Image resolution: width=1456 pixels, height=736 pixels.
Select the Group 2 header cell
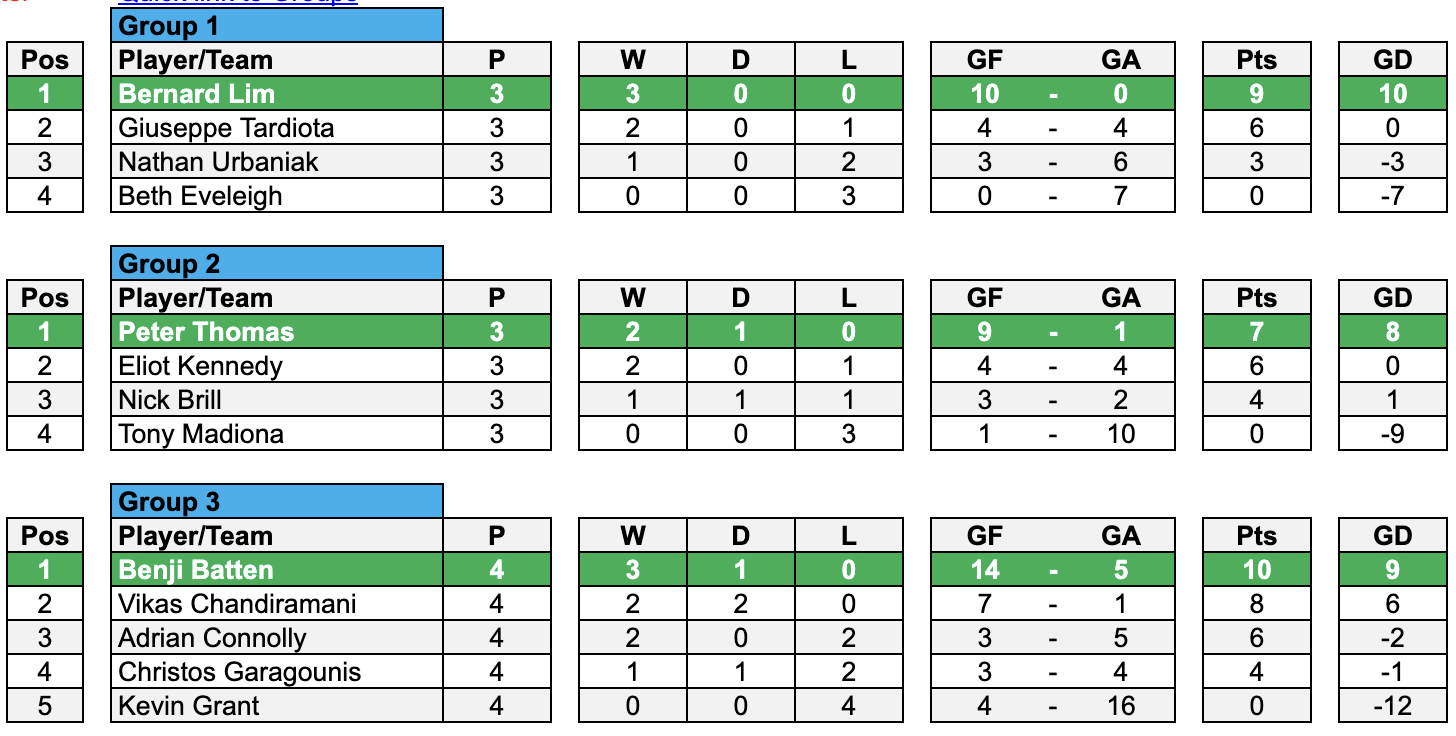(277, 263)
